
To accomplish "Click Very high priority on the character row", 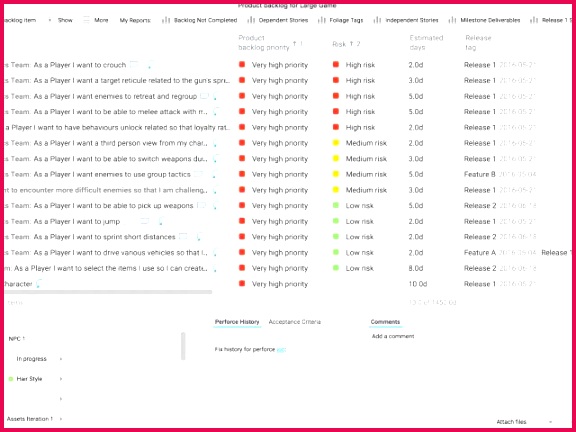I will (280, 284).
